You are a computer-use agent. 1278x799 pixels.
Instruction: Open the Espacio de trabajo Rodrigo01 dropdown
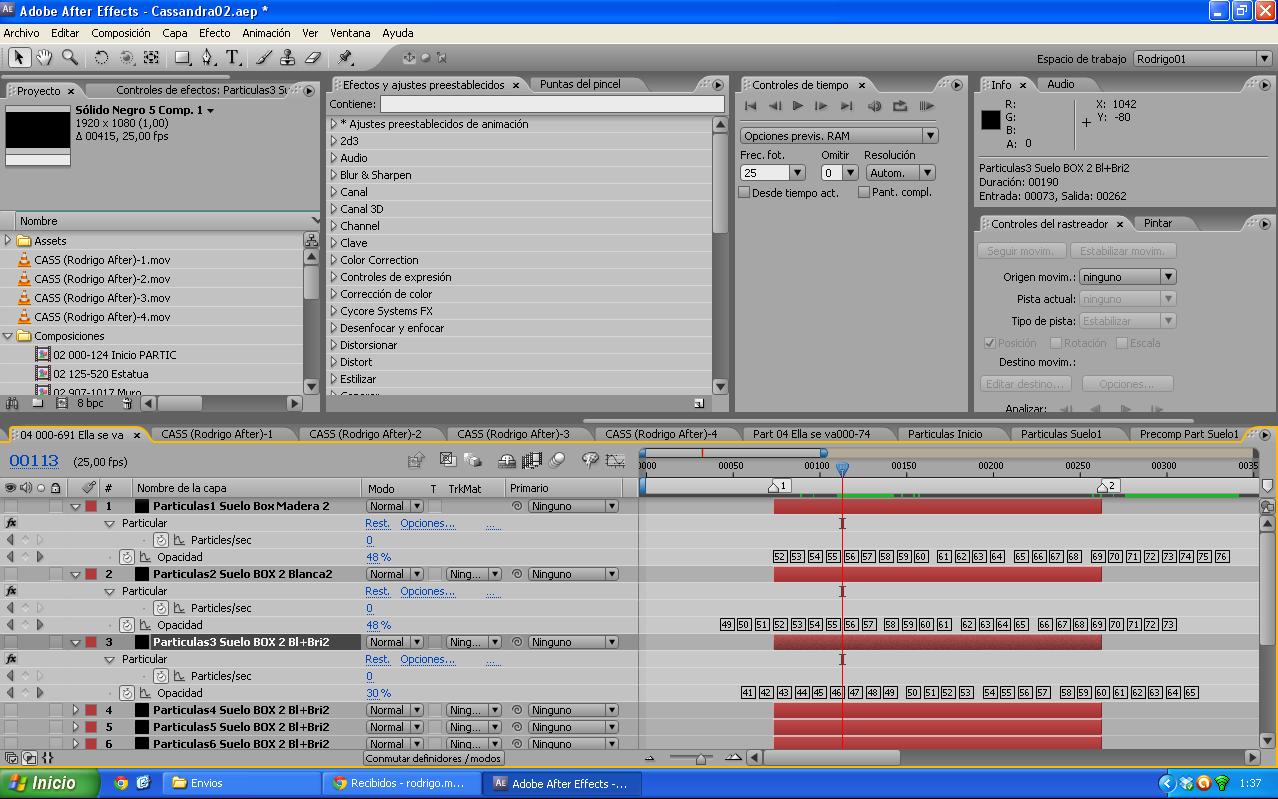(1203, 59)
